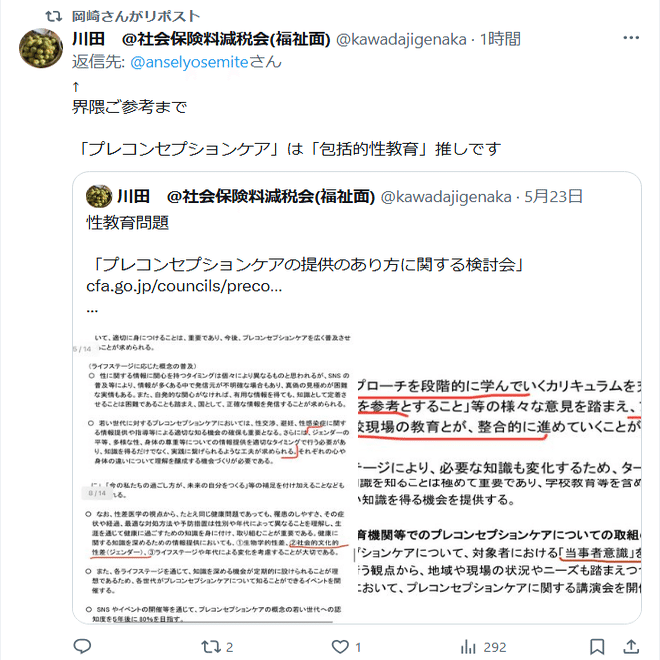The width and height of the screenshot is (660, 660).
Task: Bookmark this post
Action: coord(597,647)
